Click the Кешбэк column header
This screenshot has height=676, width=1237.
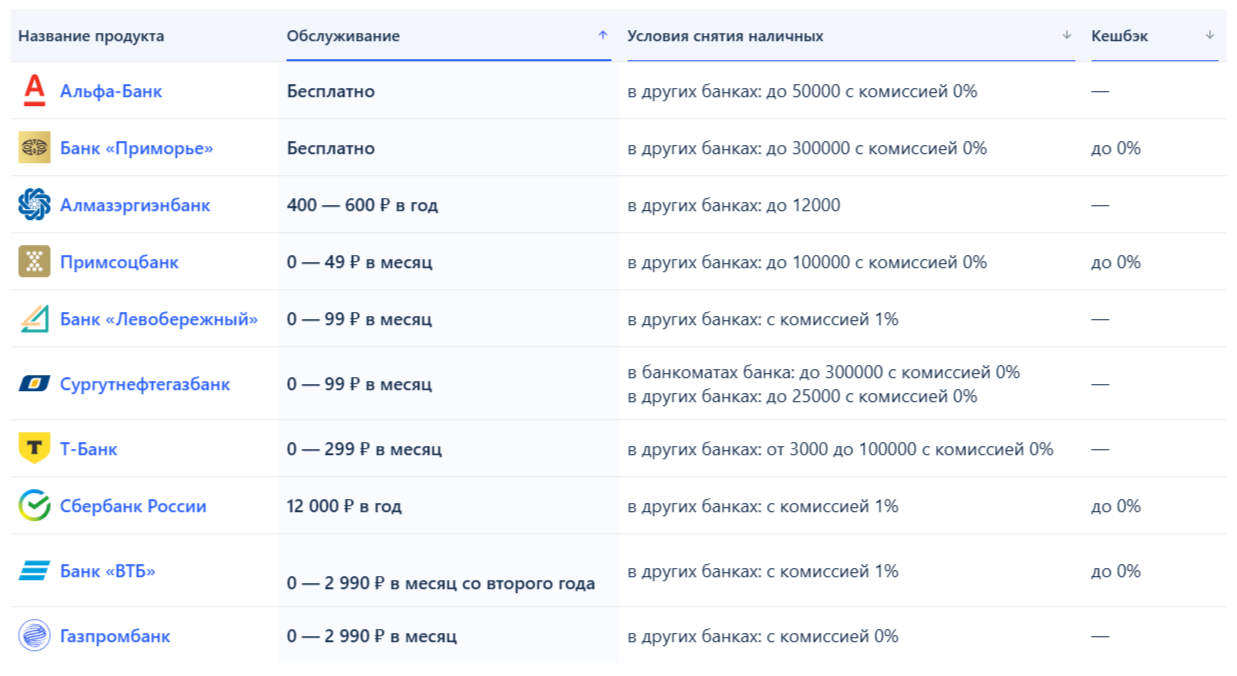pyautogui.click(x=1119, y=36)
